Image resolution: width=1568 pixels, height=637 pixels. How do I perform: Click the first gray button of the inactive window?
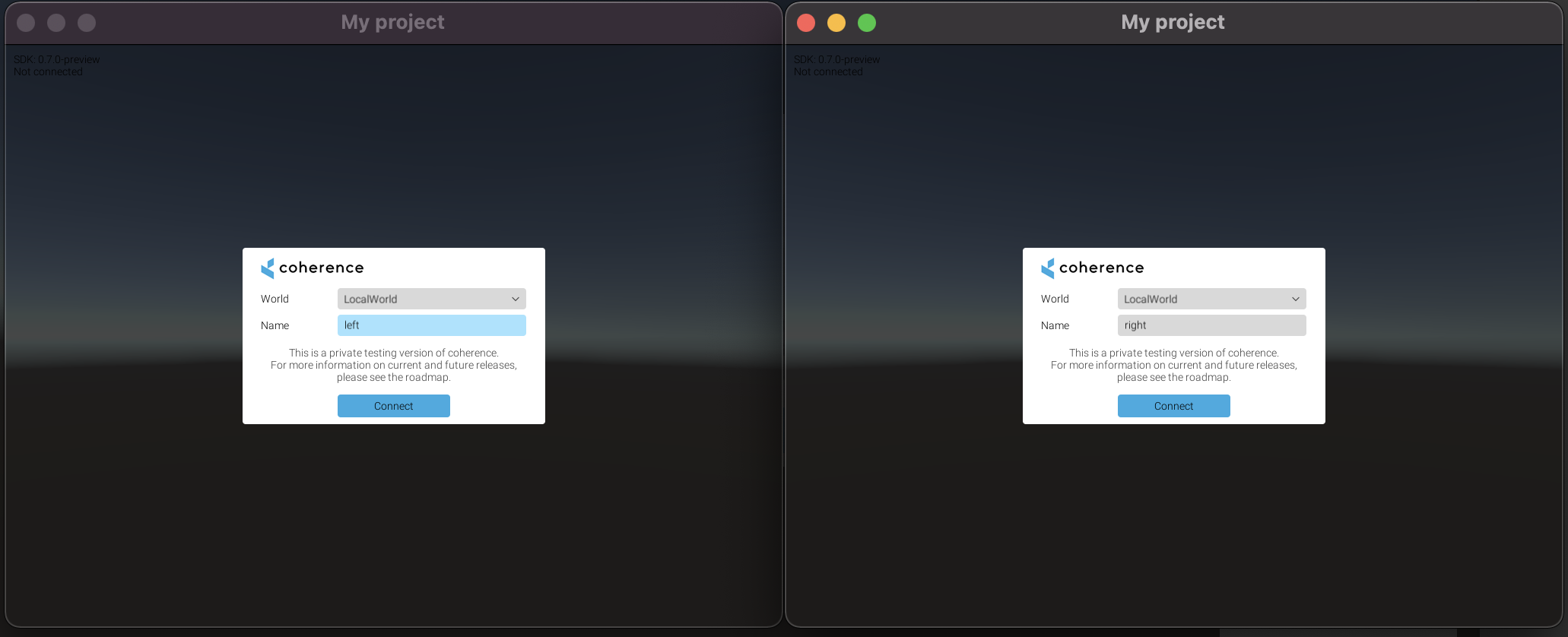pyautogui.click(x=26, y=23)
